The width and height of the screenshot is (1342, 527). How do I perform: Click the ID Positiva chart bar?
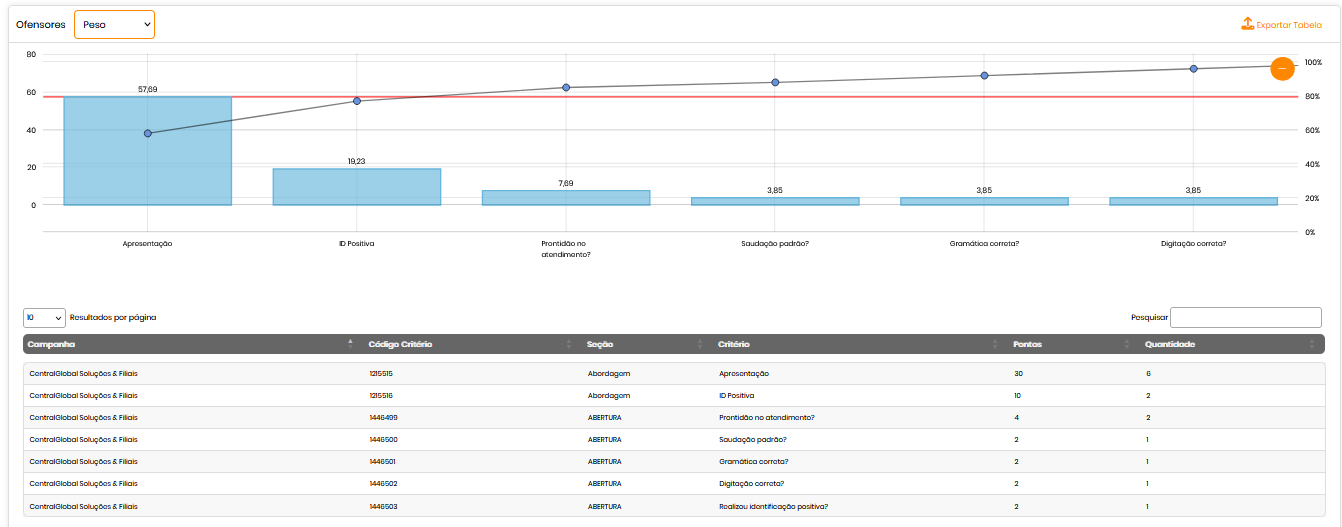pyautogui.click(x=356, y=187)
